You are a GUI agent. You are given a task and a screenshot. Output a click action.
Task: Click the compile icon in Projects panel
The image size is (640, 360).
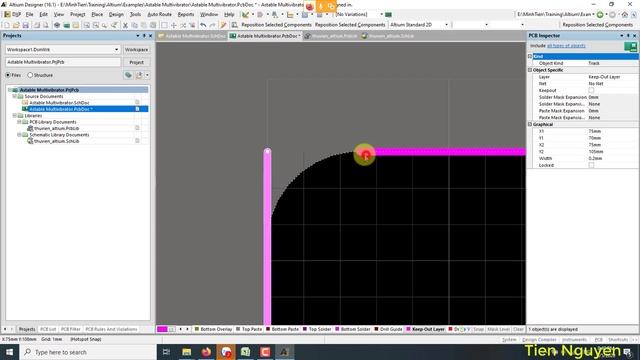(128, 75)
